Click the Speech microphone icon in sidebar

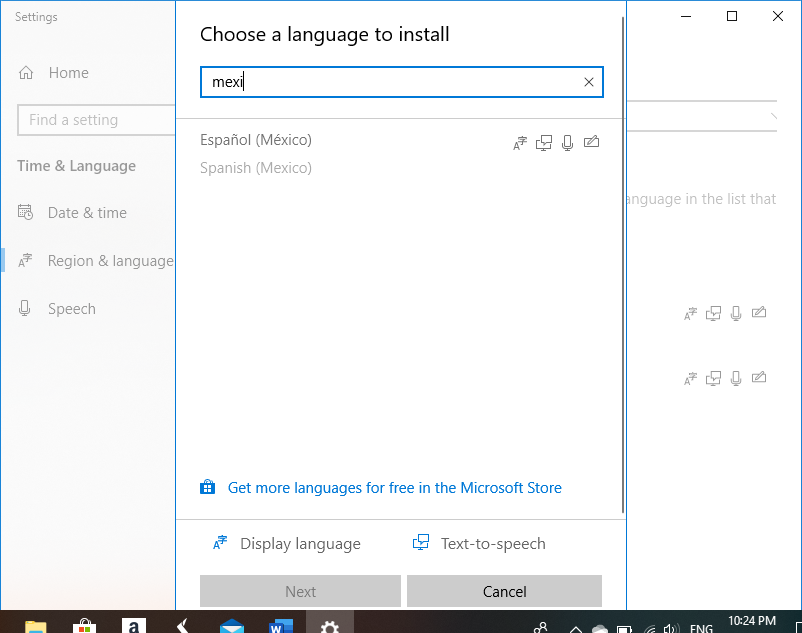(x=24, y=308)
